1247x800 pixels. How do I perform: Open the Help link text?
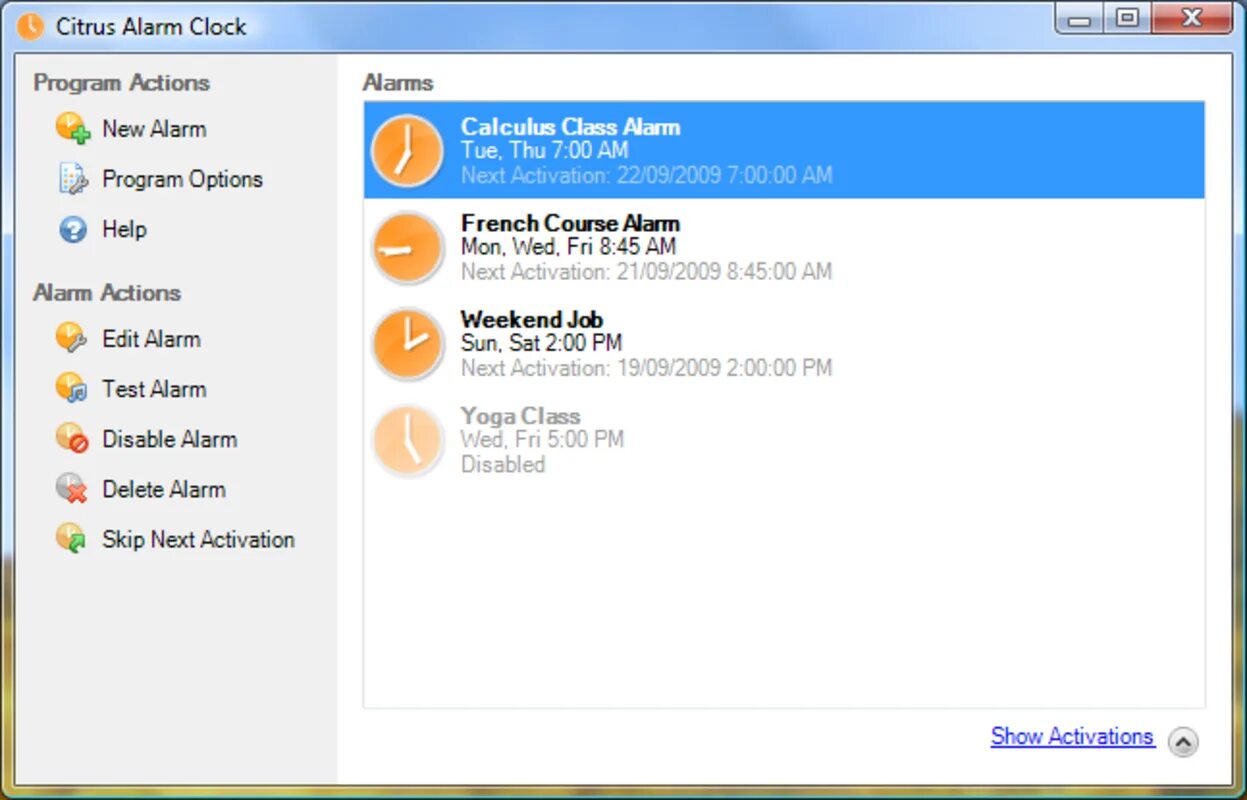pos(124,229)
